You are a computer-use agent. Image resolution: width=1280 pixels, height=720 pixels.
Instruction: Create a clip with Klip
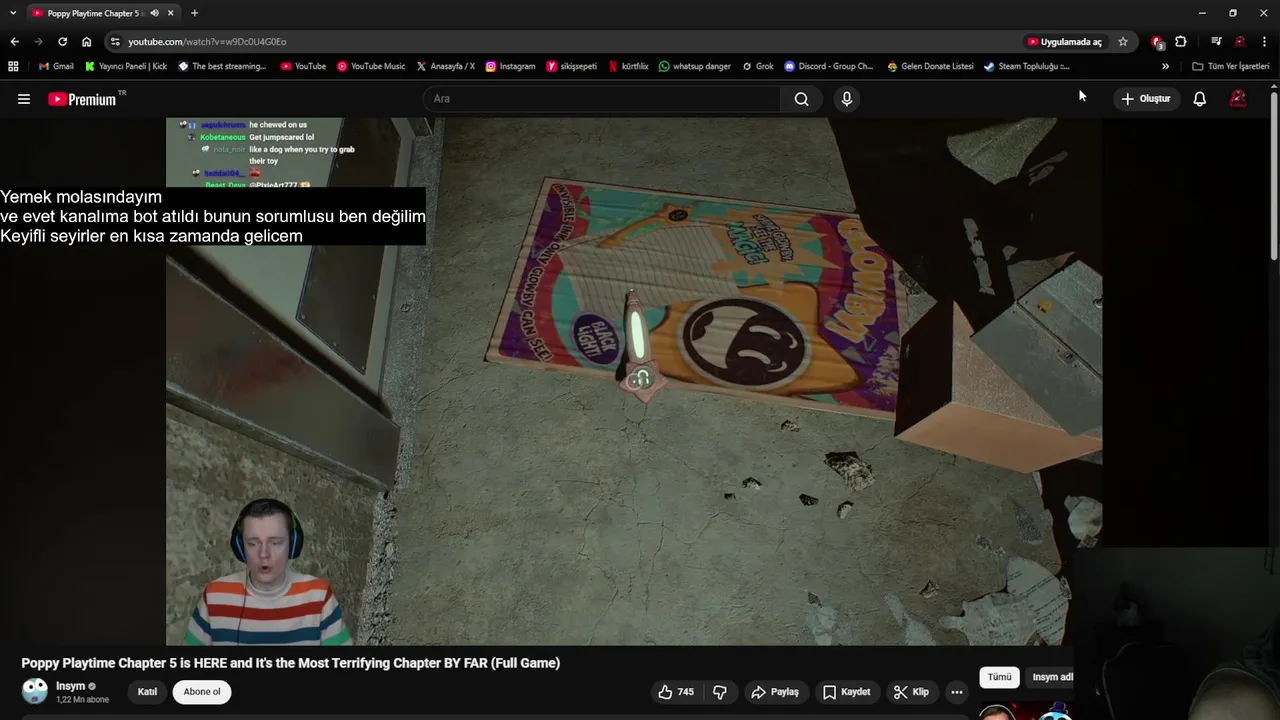[x=911, y=692]
